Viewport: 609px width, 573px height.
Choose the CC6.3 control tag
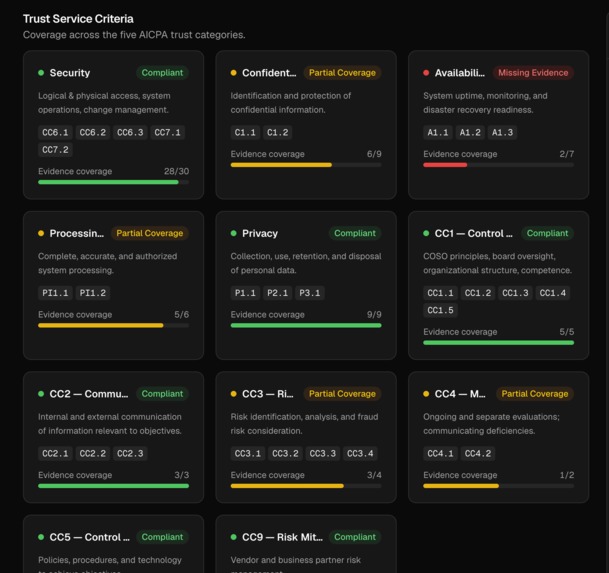(130, 132)
